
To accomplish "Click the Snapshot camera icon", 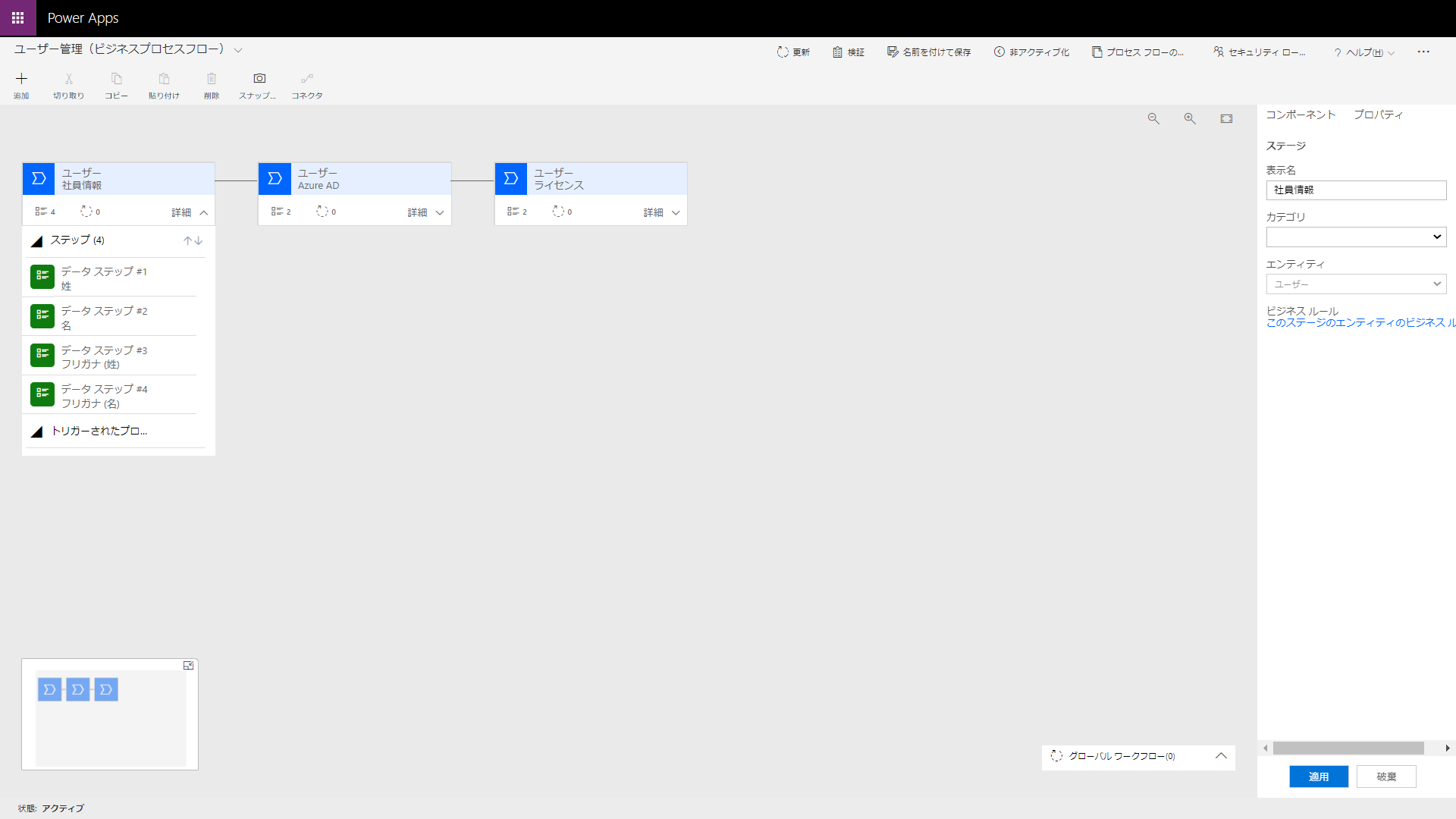I will click(x=259, y=79).
